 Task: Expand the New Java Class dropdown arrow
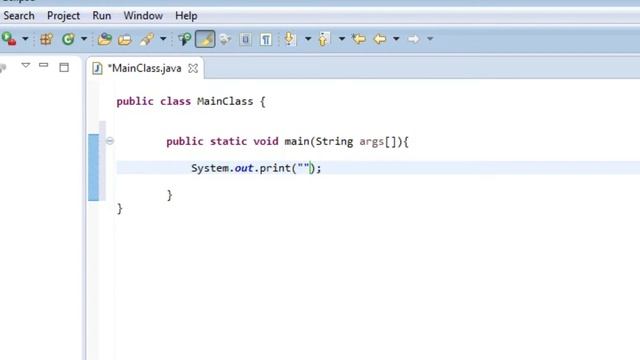[84, 39]
